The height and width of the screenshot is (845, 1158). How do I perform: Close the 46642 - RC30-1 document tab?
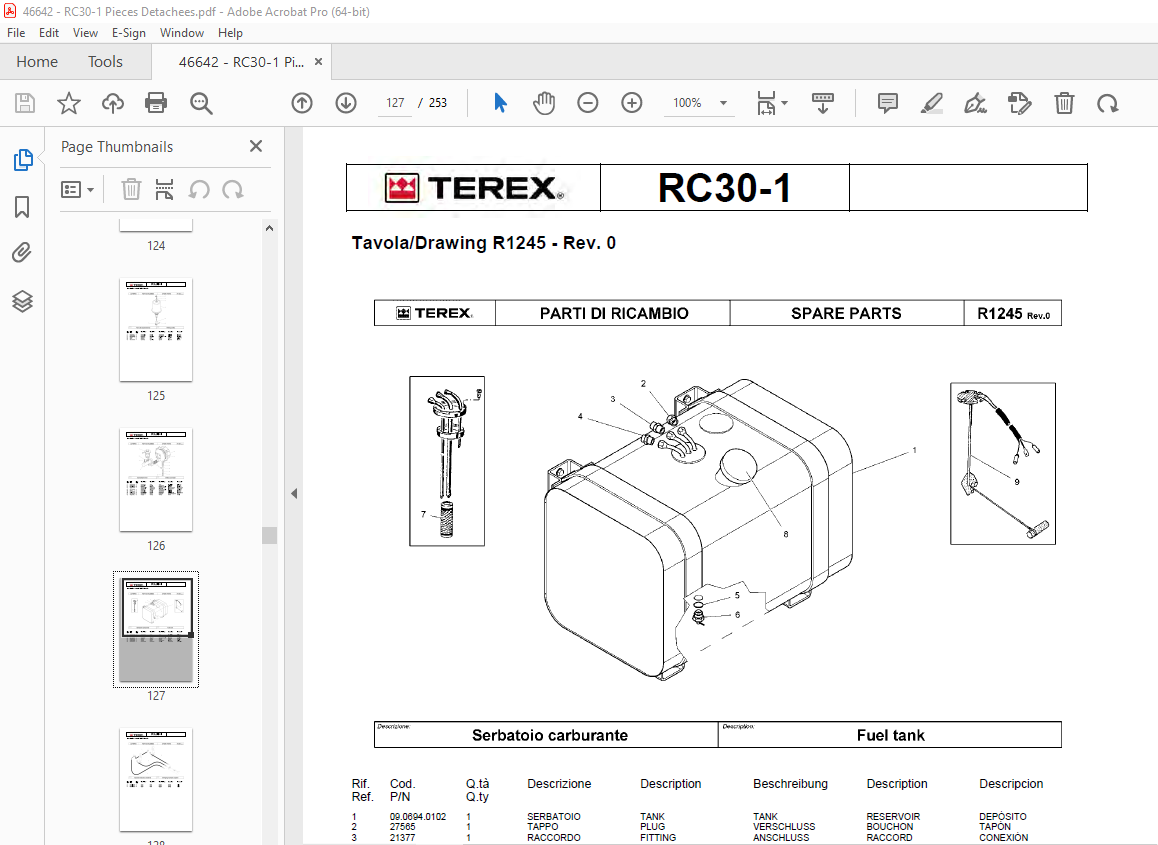point(318,62)
